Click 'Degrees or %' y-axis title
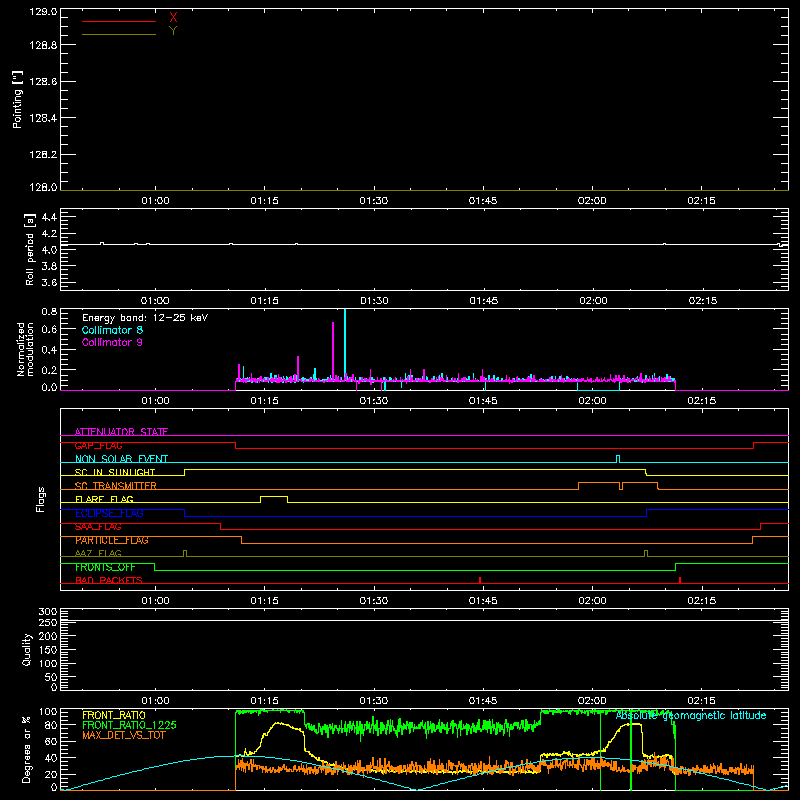 tap(27, 749)
